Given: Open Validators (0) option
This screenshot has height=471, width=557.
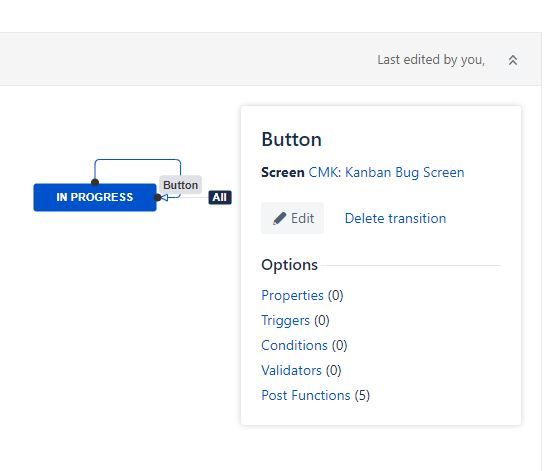Looking at the screenshot, I should coord(301,370).
